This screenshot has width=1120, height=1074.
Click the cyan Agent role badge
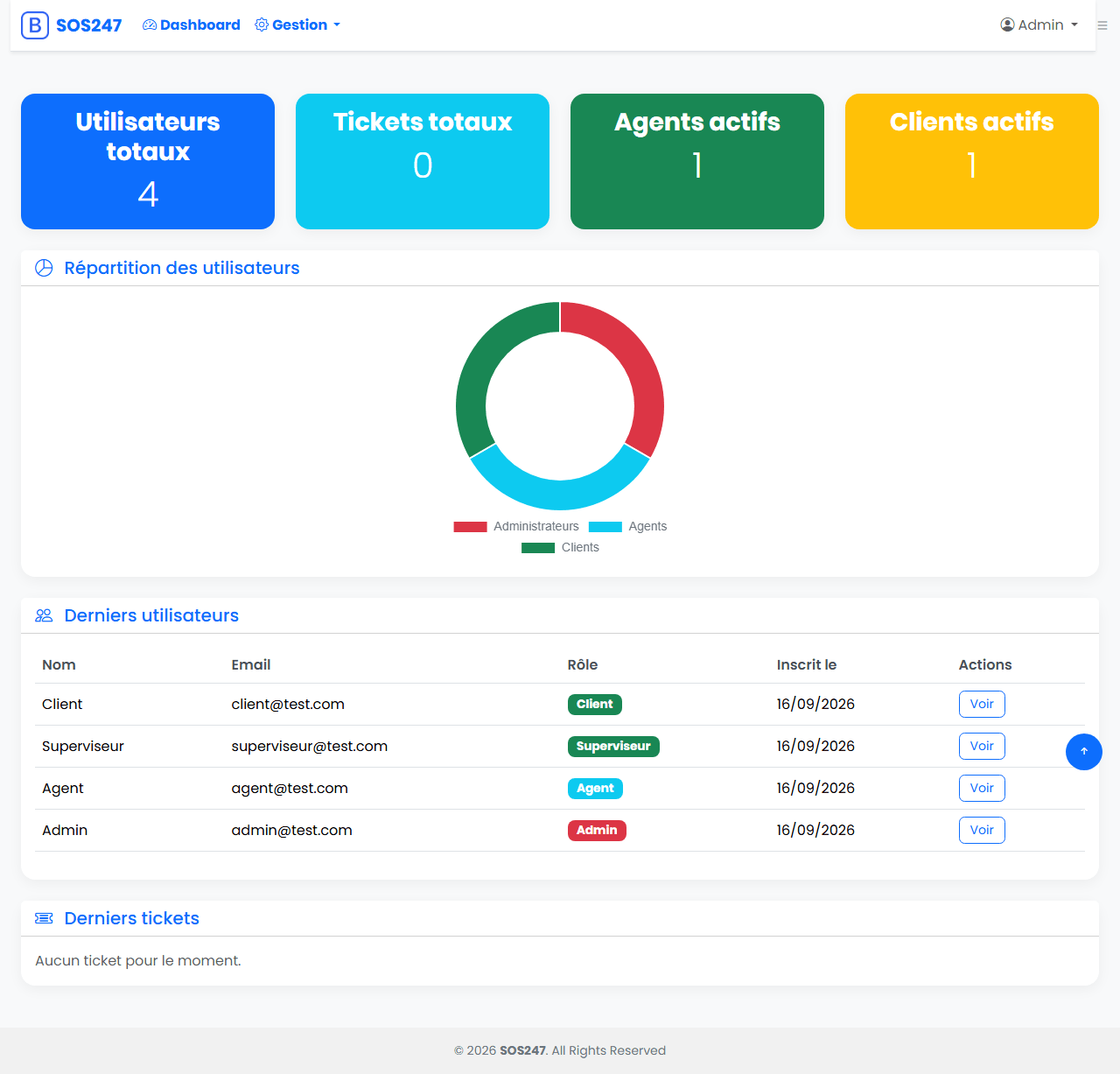click(x=595, y=789)
